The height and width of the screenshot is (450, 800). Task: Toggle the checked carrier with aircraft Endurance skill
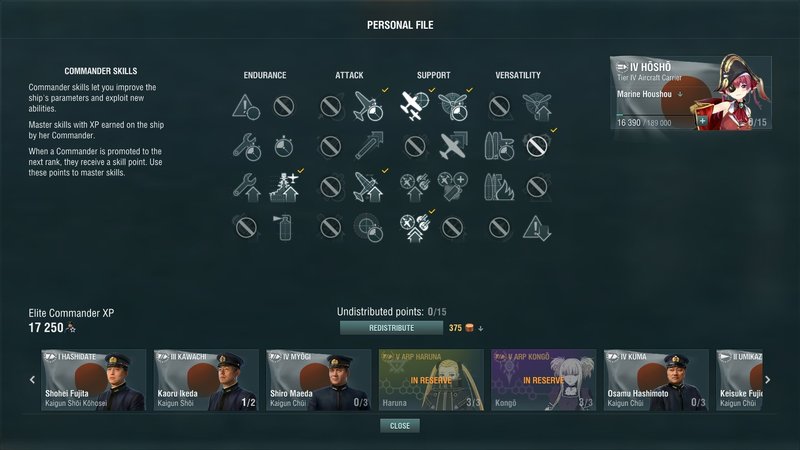[x=284, y=187]
